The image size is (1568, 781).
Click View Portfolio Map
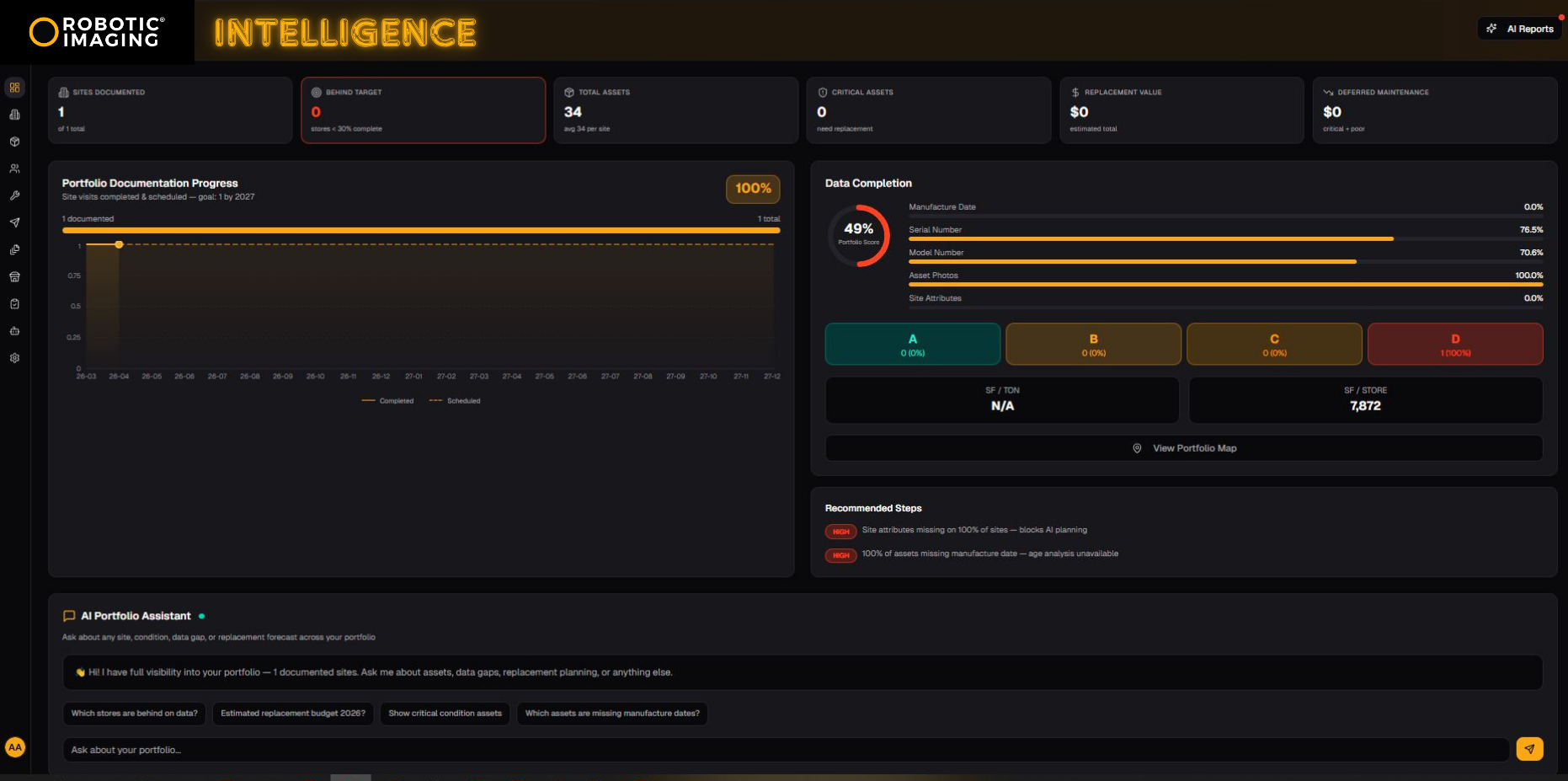click(1184, 447)
